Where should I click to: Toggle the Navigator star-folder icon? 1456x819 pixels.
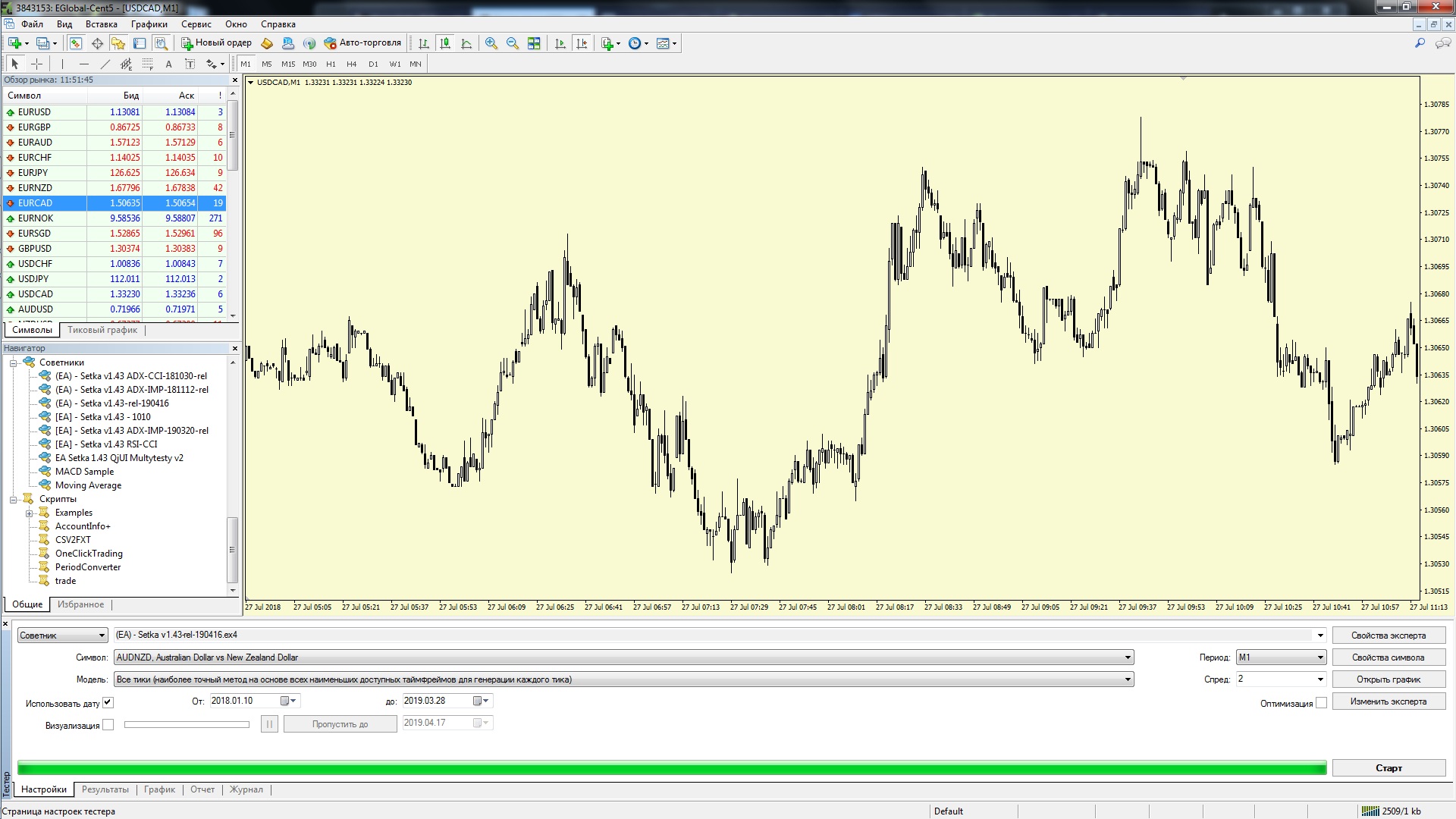[x=118, y=43]
